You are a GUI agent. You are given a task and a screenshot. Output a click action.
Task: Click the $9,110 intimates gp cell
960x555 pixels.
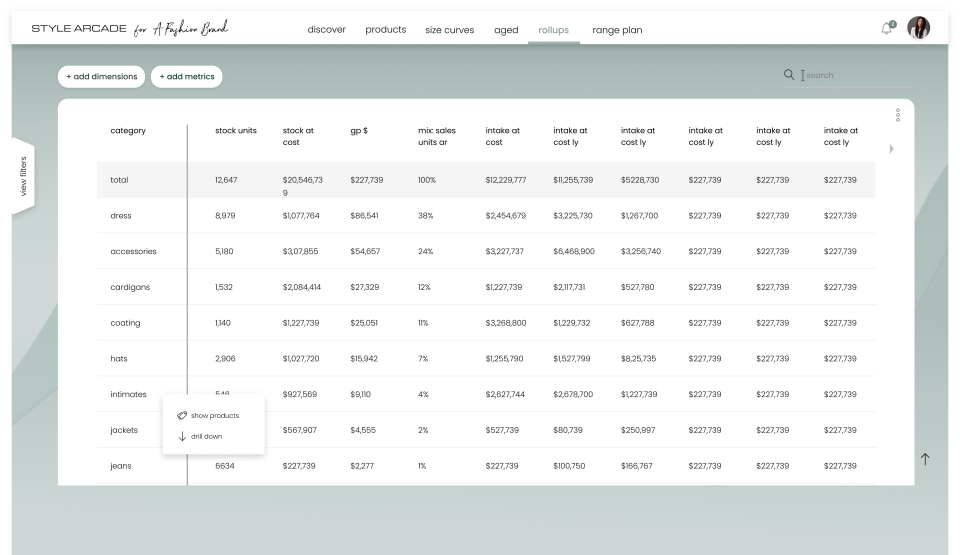pyautogui.click(x=360, y=394)
